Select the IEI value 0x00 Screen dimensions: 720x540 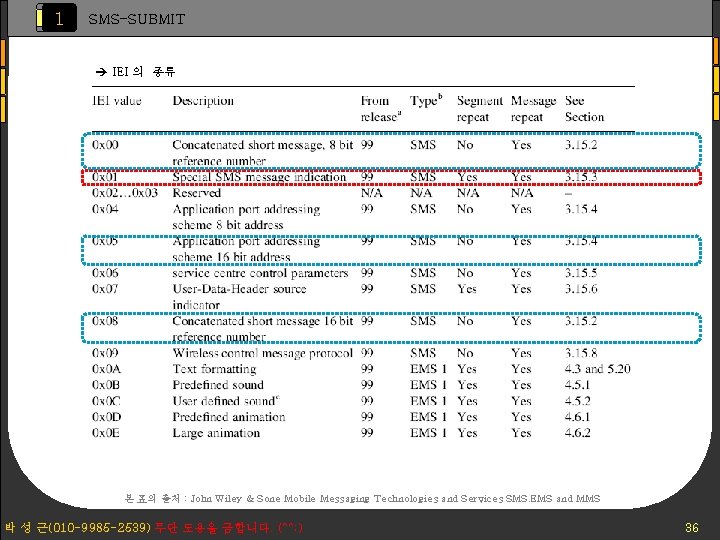105,145
